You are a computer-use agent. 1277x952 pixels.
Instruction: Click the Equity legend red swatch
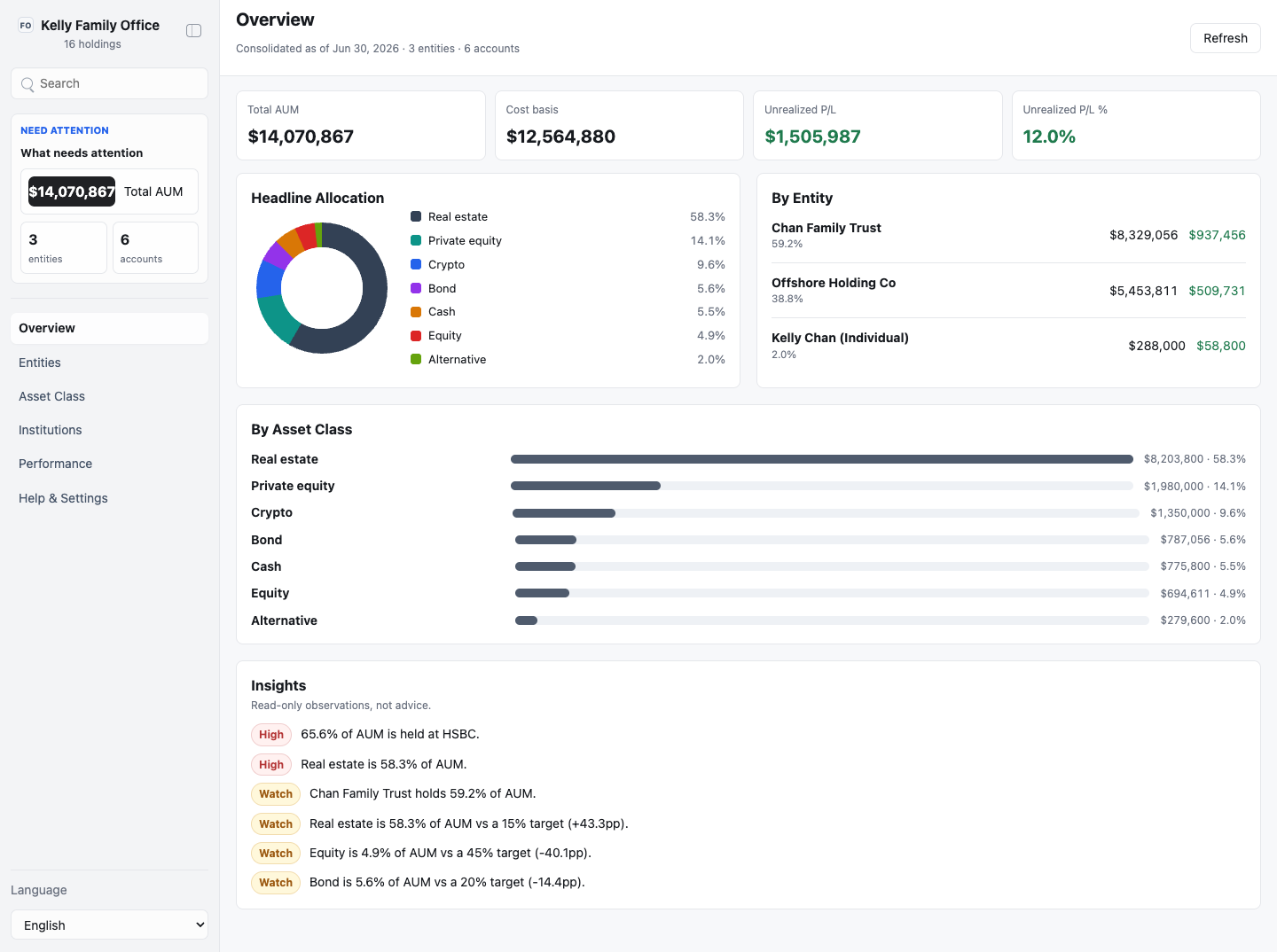point(416,335)
